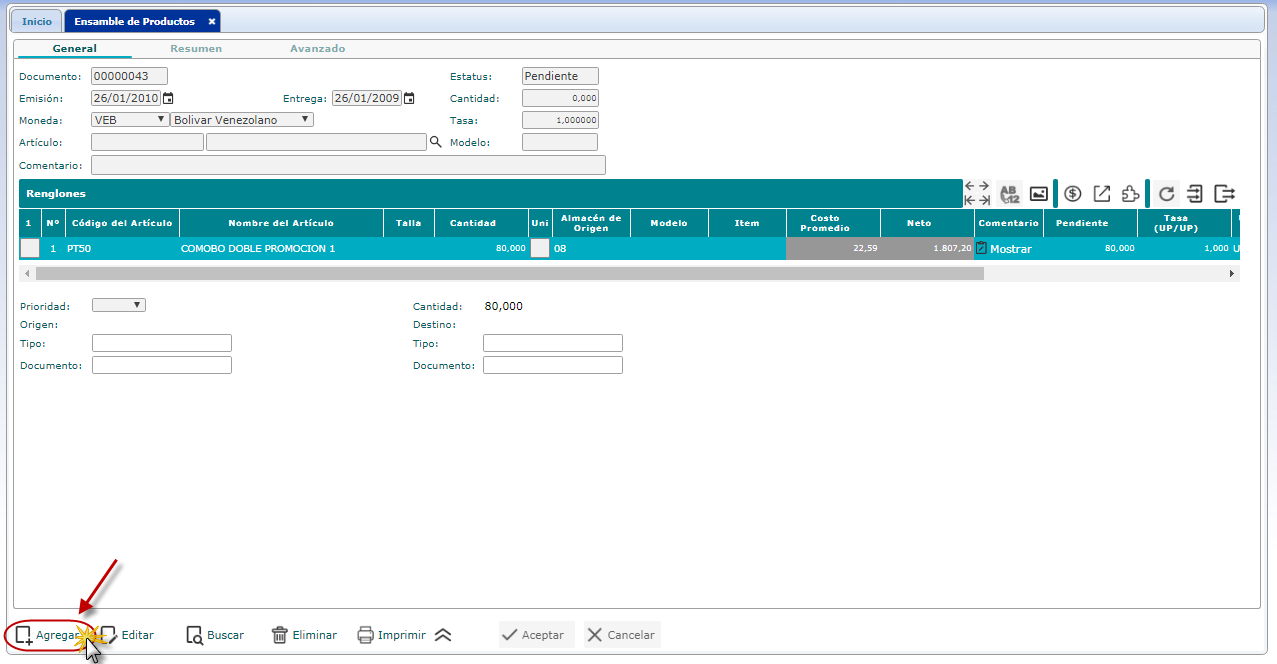Open the Prioridad dropdown

(x=118, y=305)
